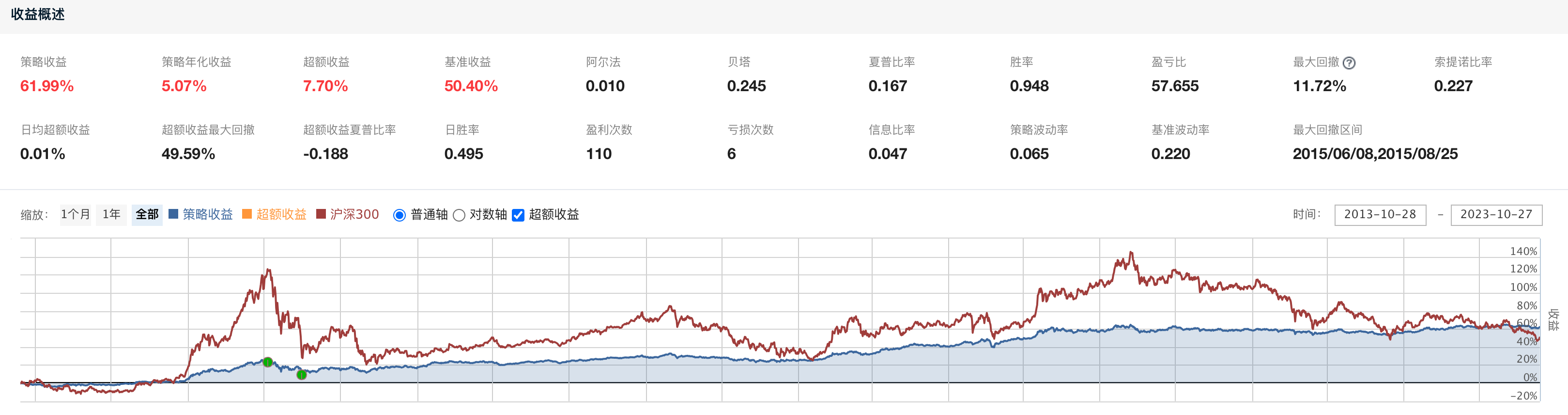The height and width of the screenshot is (415, 1568).
Task: Click the orange square legend icon for 超额收益
Action: click(x=247, y=214)
